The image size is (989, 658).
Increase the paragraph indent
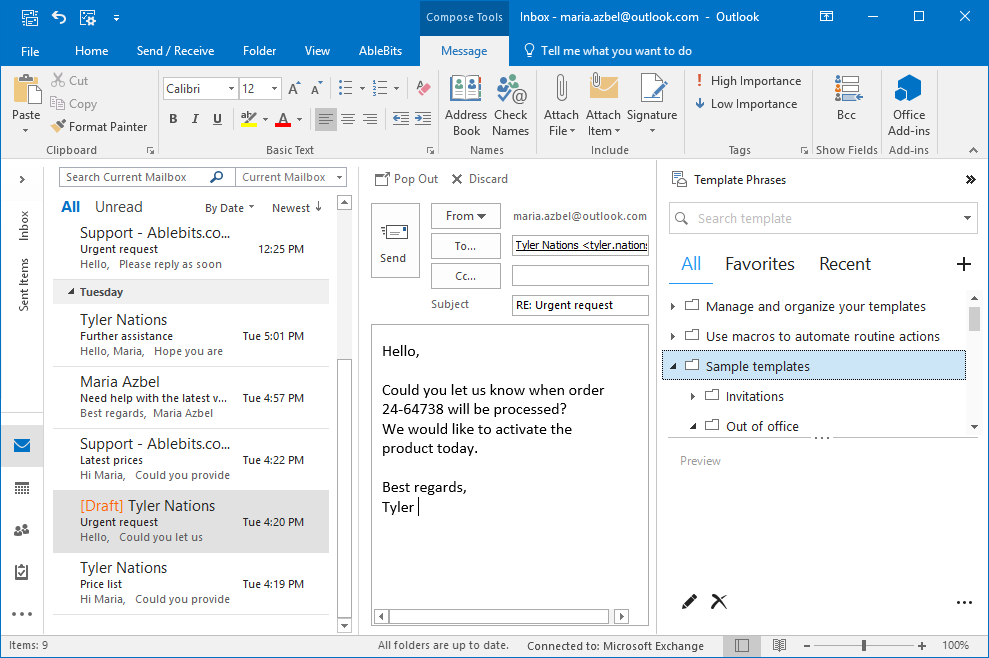(x=423, y=119)
